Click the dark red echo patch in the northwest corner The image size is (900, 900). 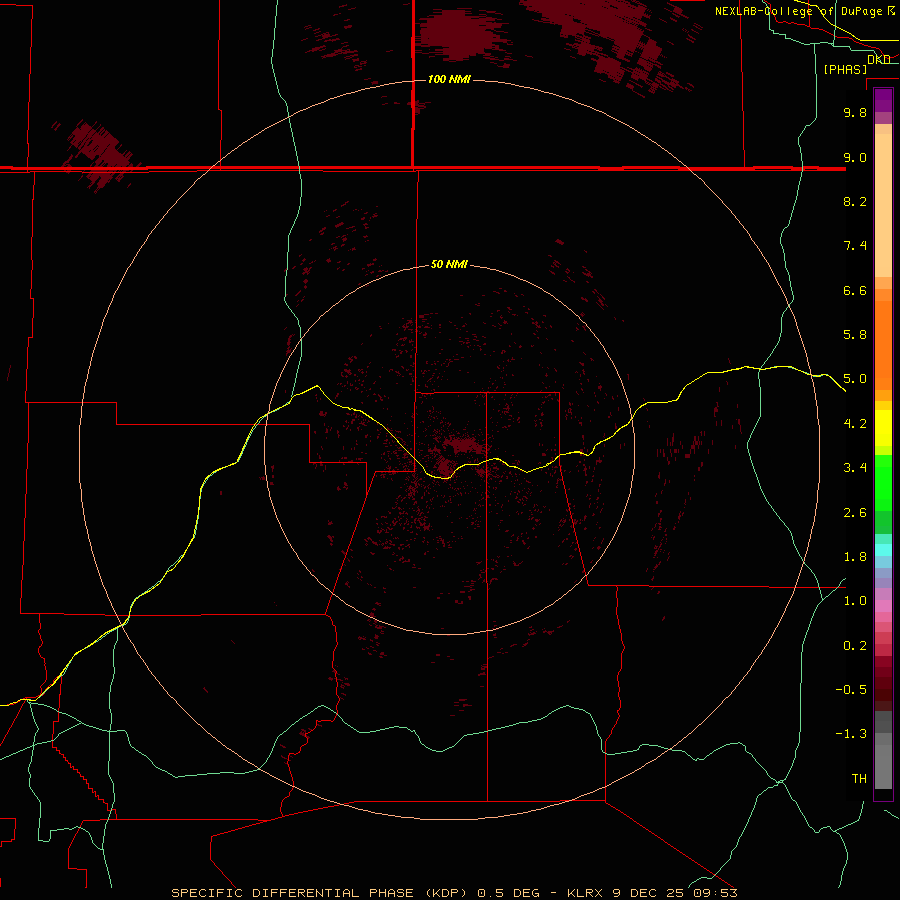tap(98, 154)
